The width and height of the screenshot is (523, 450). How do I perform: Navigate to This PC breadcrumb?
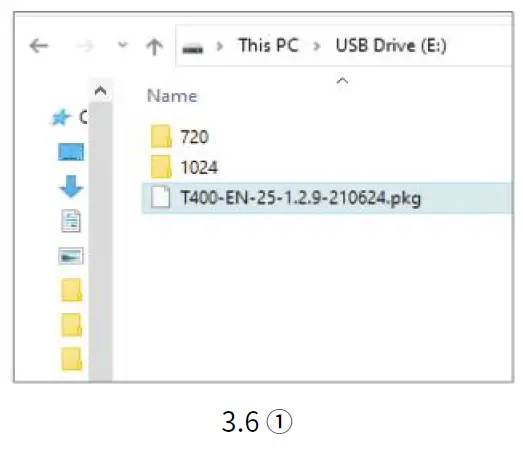(269, 45)
